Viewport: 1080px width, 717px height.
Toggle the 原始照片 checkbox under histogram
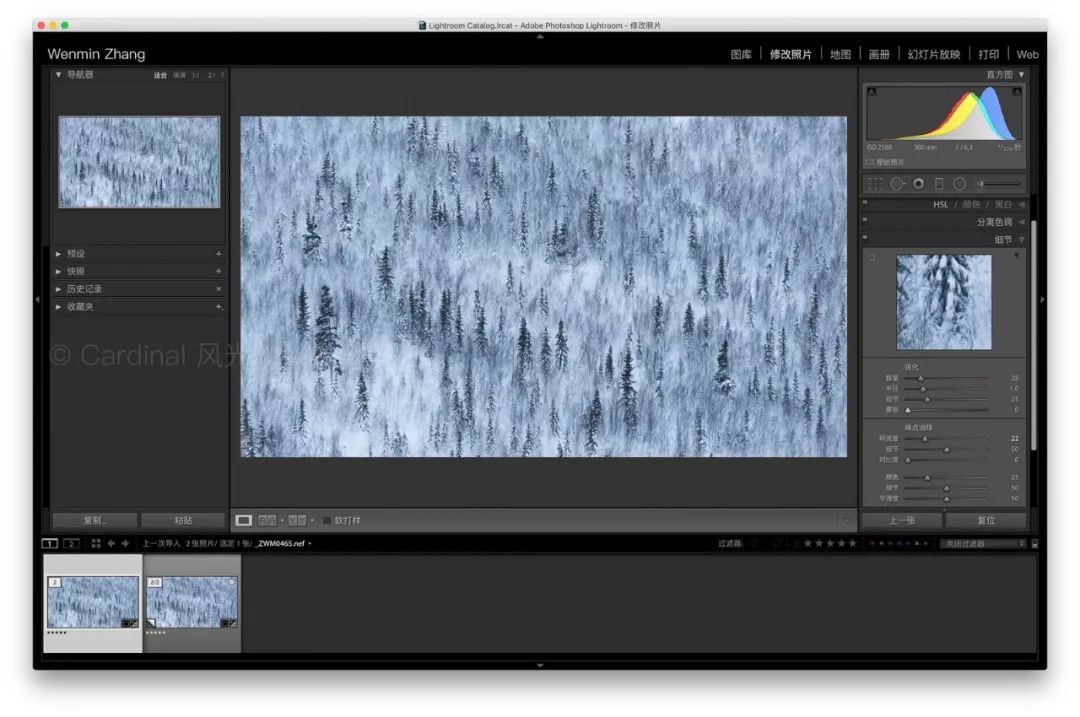[869, 163]
